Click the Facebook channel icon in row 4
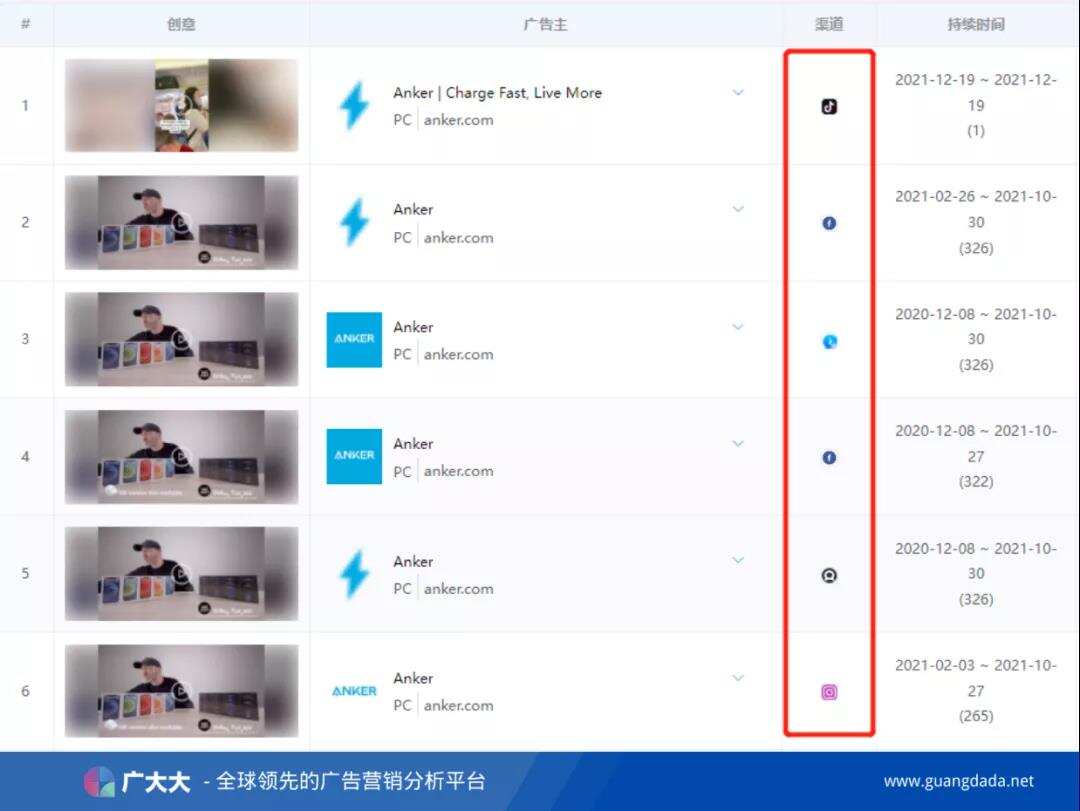Image resolution: width=1080 pixels, height=811 pixels. [x=828, y=458]
